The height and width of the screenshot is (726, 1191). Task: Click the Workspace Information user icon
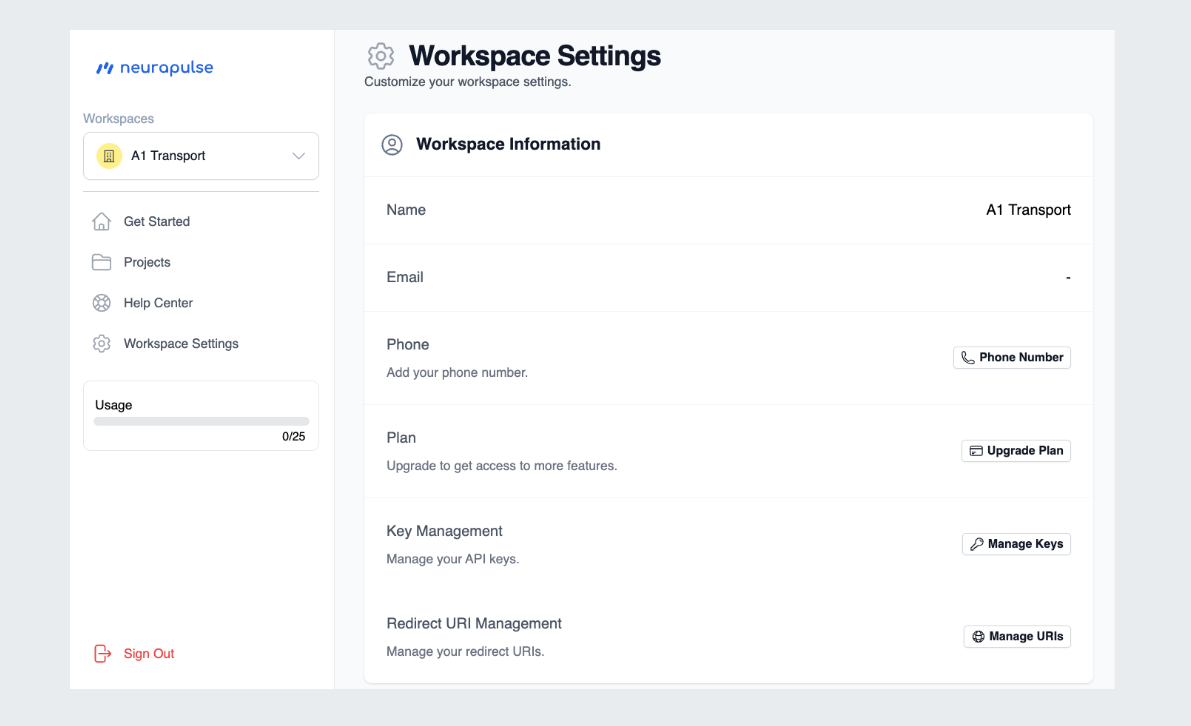coord(392,144)
